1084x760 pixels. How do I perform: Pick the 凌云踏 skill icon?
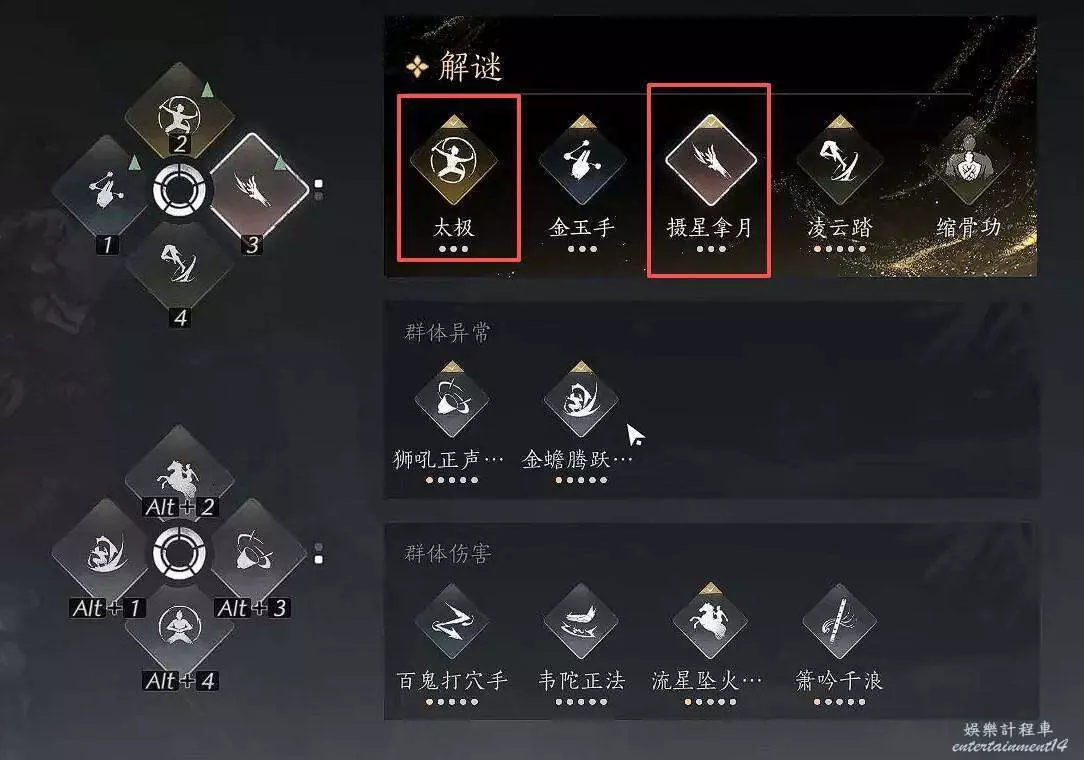tap(840, 161)
